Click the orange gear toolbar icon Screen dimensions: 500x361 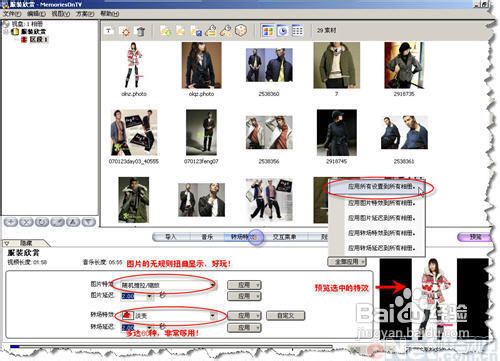pos(125,31)
